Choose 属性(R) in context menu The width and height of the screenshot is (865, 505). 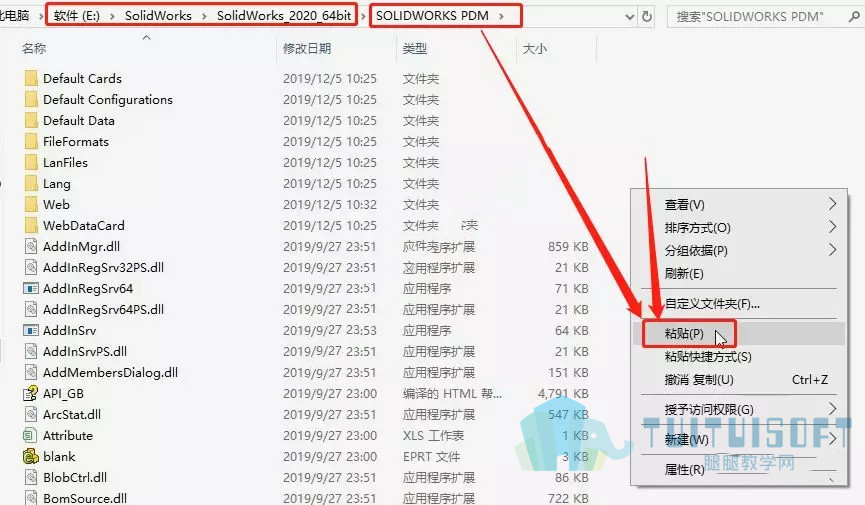tap(739, 470)
